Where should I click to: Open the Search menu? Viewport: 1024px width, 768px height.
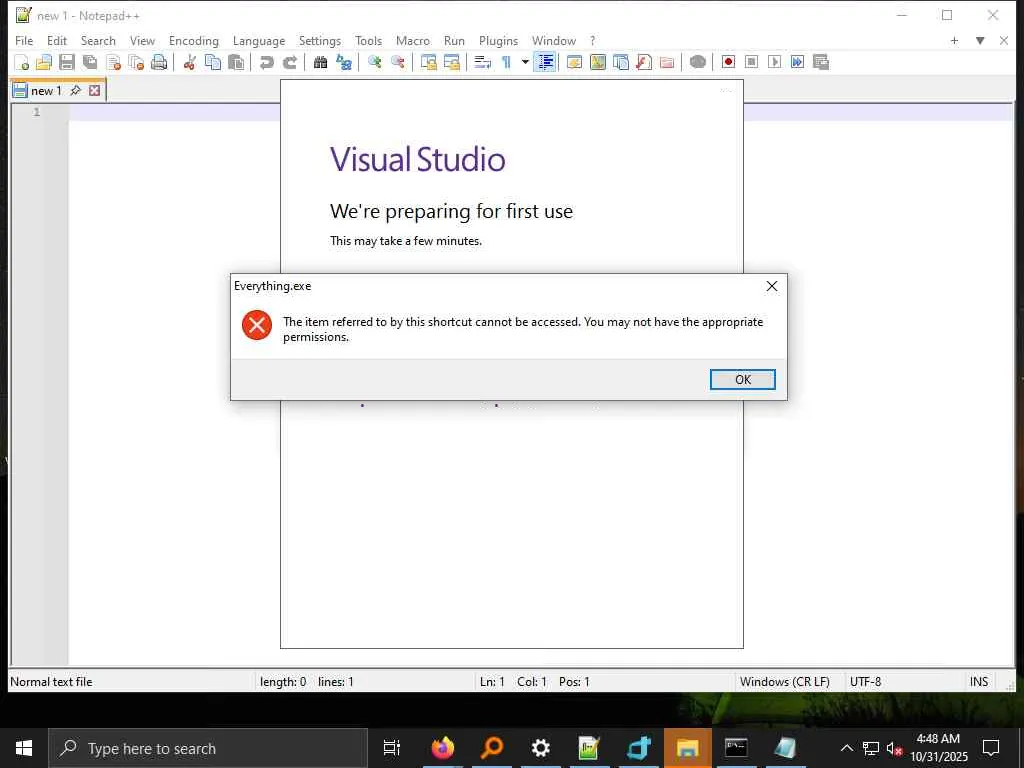[98, 40]
